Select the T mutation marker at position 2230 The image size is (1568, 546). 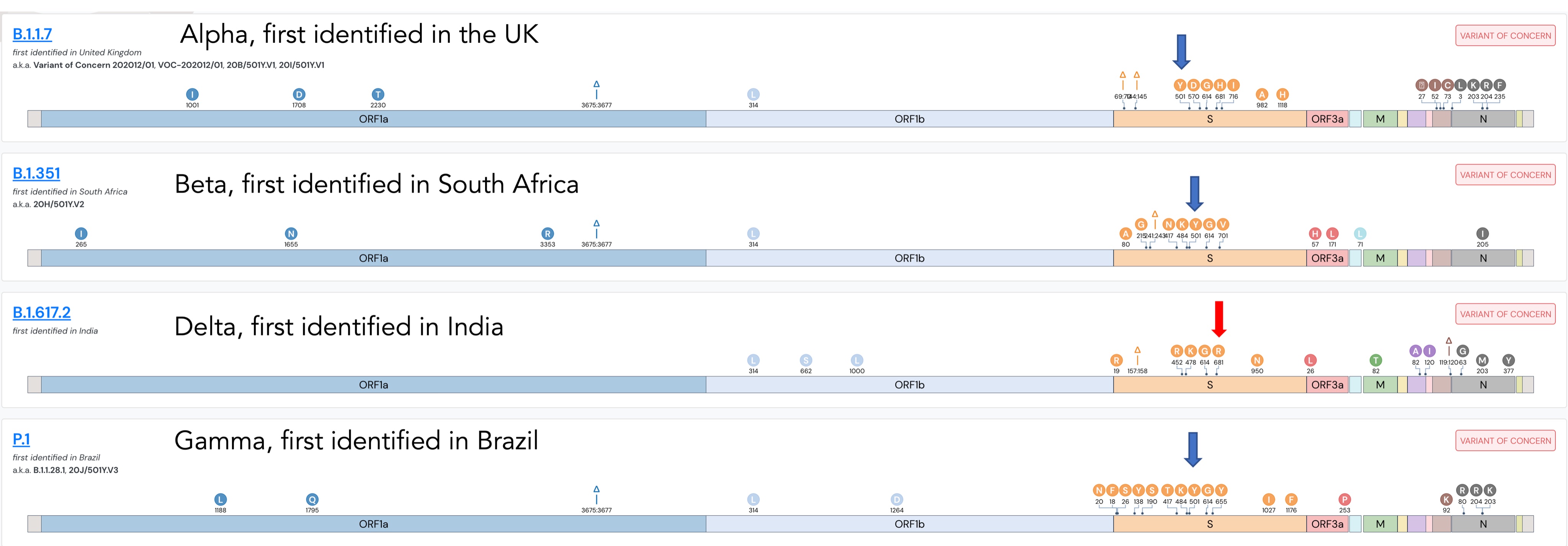(x=378, y=95)
